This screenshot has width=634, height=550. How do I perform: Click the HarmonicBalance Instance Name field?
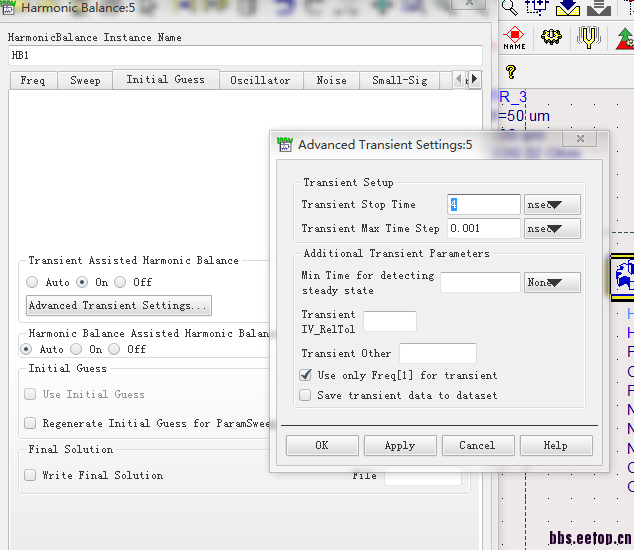245,55
